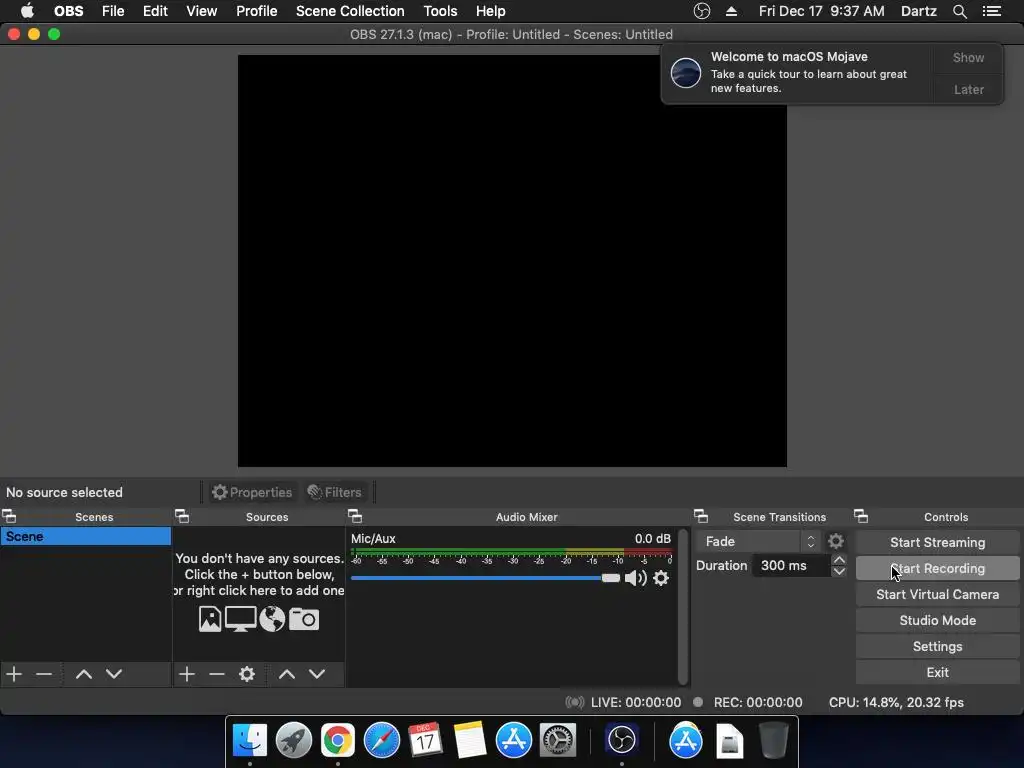This screenshot has width=1024, height=768.
Task: Click the Exit button
Action: [x=937, y=673]
